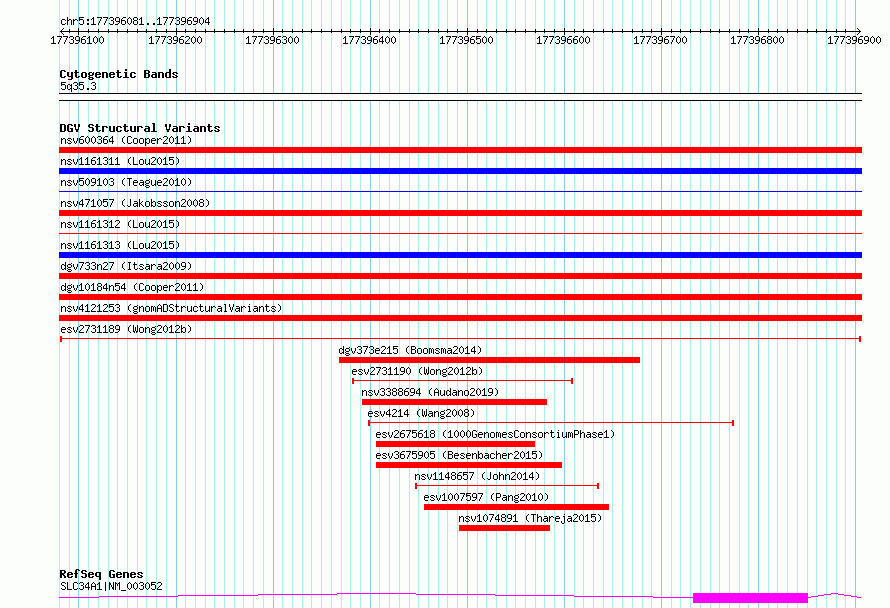Select the nsv4121253 red bar
This screenshot has height=608, width=890.
click(460, 318)
